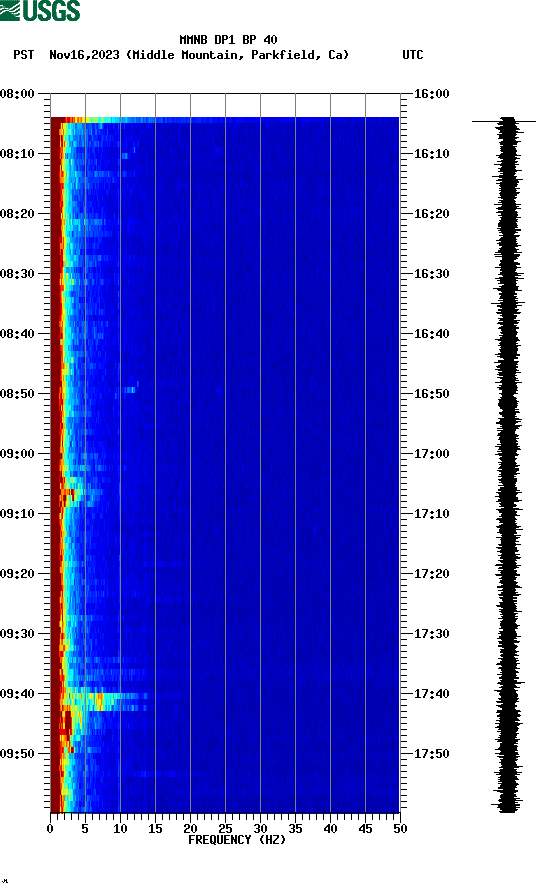The image size is (552, 892).
Task: Click the 16:50 UTC time label
Action: point(431,394)
